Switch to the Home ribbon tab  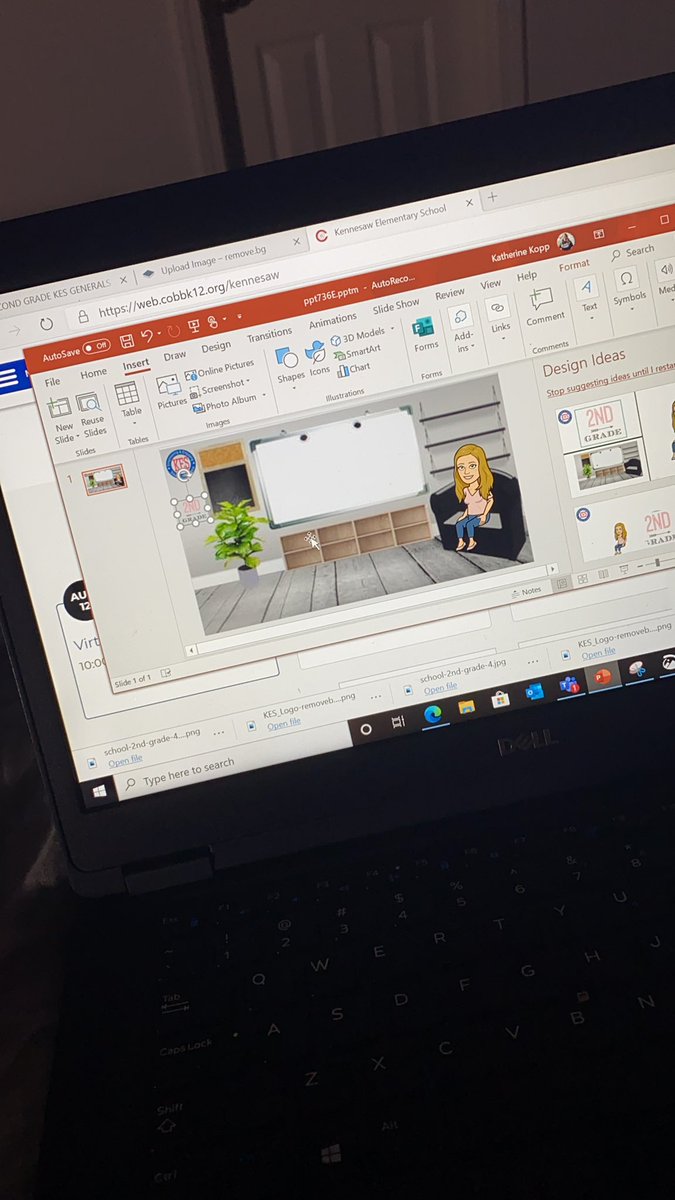[x=94, y=373]
